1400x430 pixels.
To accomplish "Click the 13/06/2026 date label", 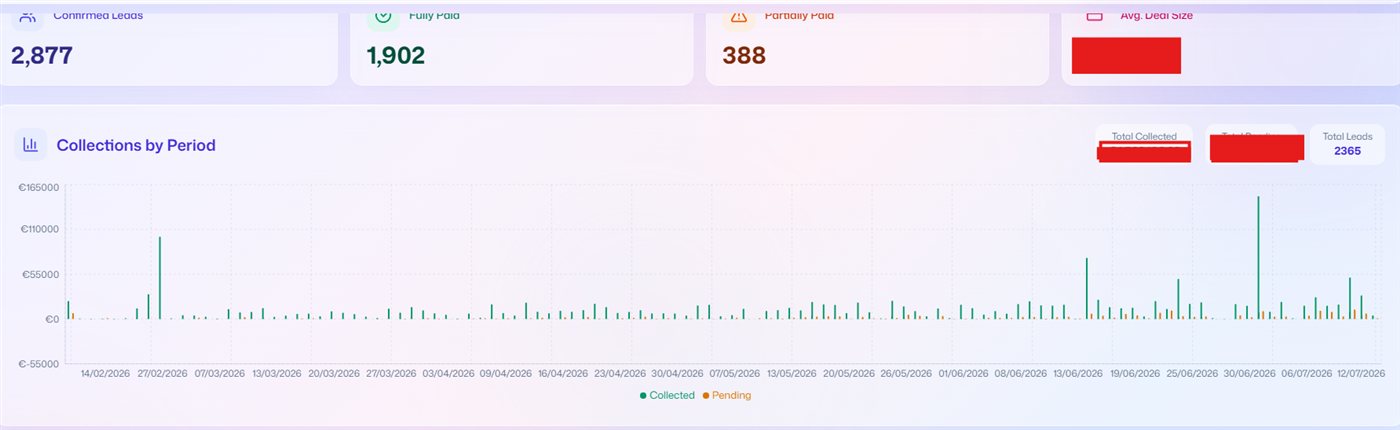I will point(1078,373).
